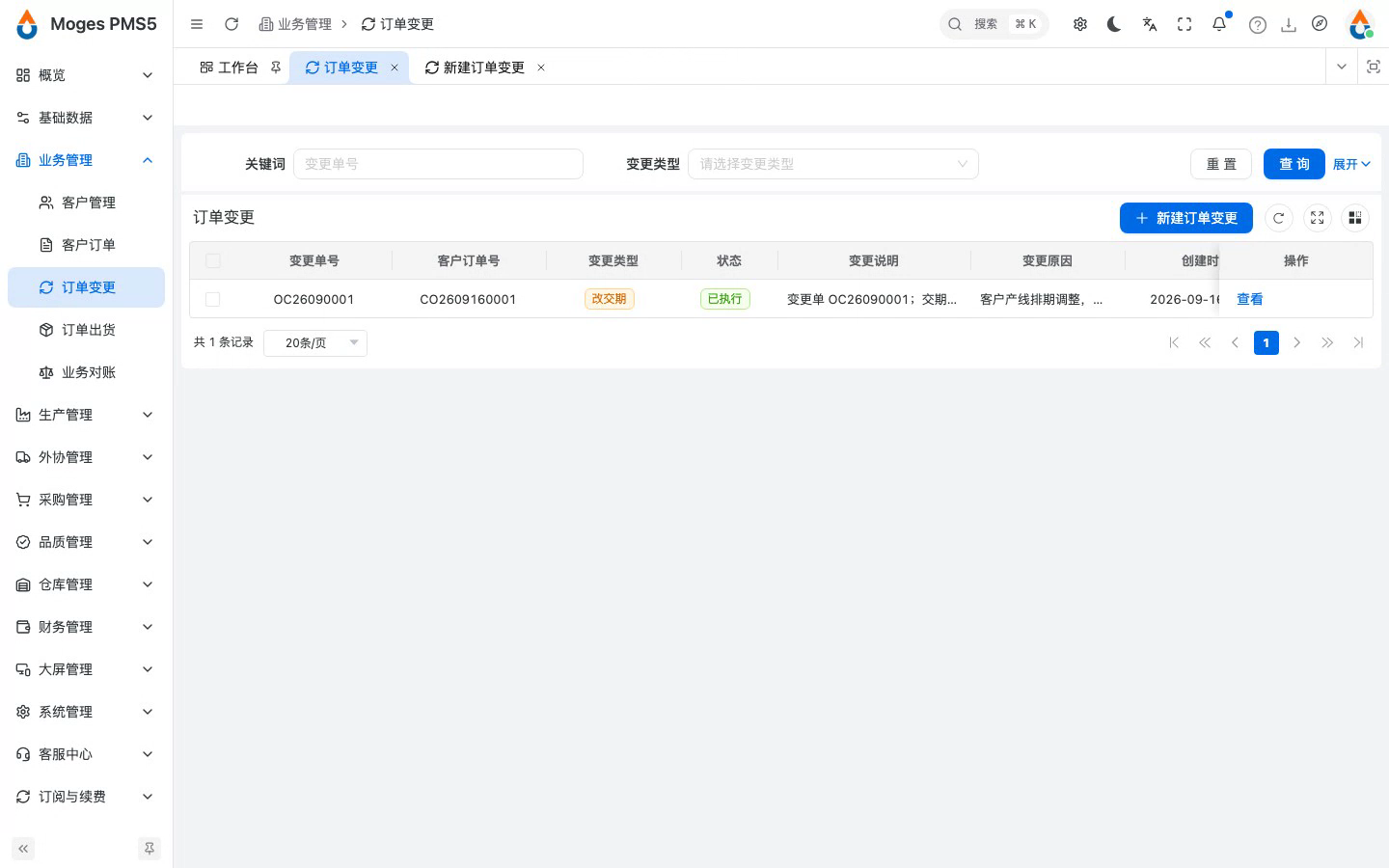Toggle the sidebar menu hamburger icon
The image size is (1389, 868).
[197, 24]
